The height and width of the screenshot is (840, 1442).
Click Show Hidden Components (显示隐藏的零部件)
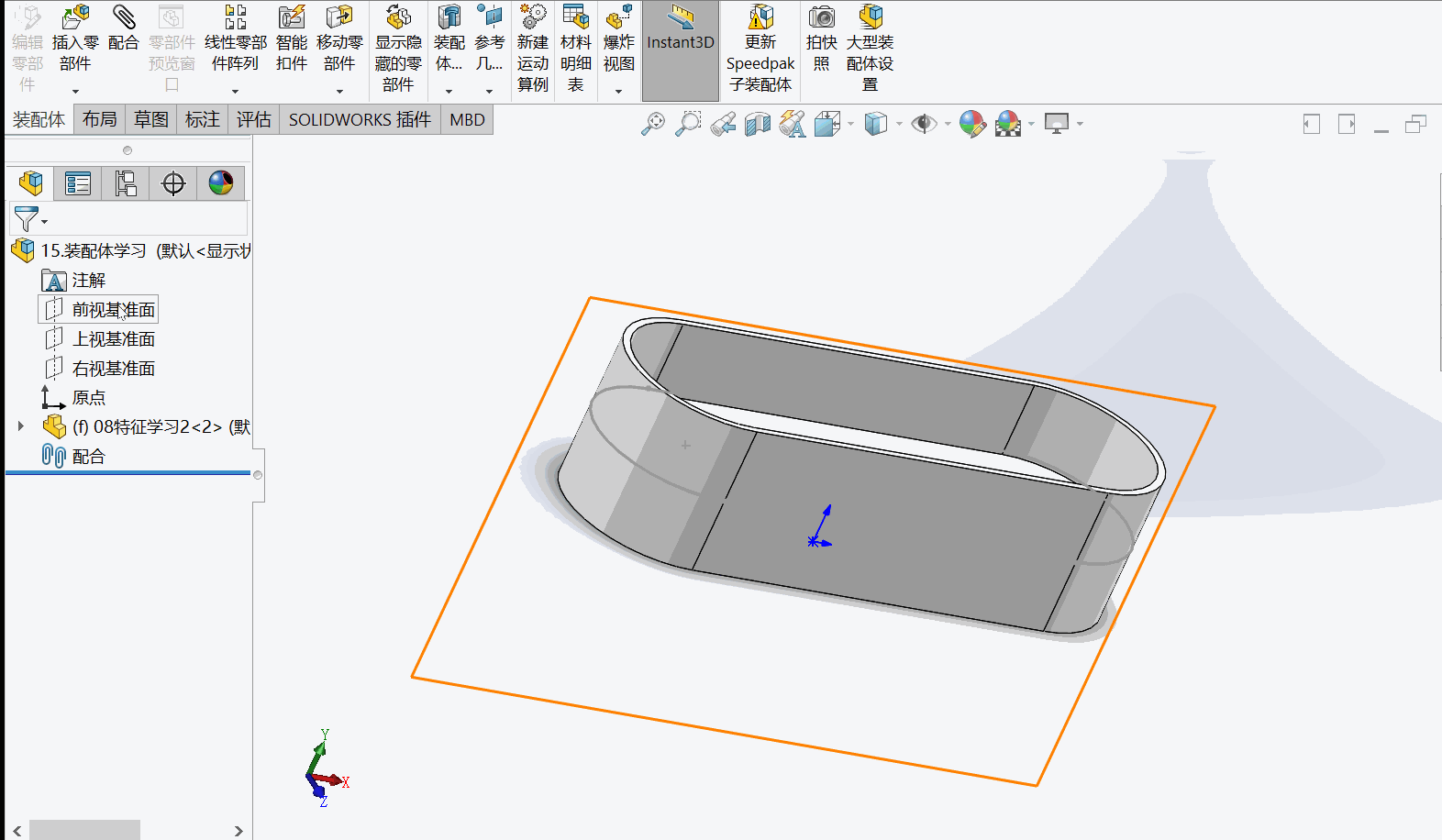(x=398, y=48)
